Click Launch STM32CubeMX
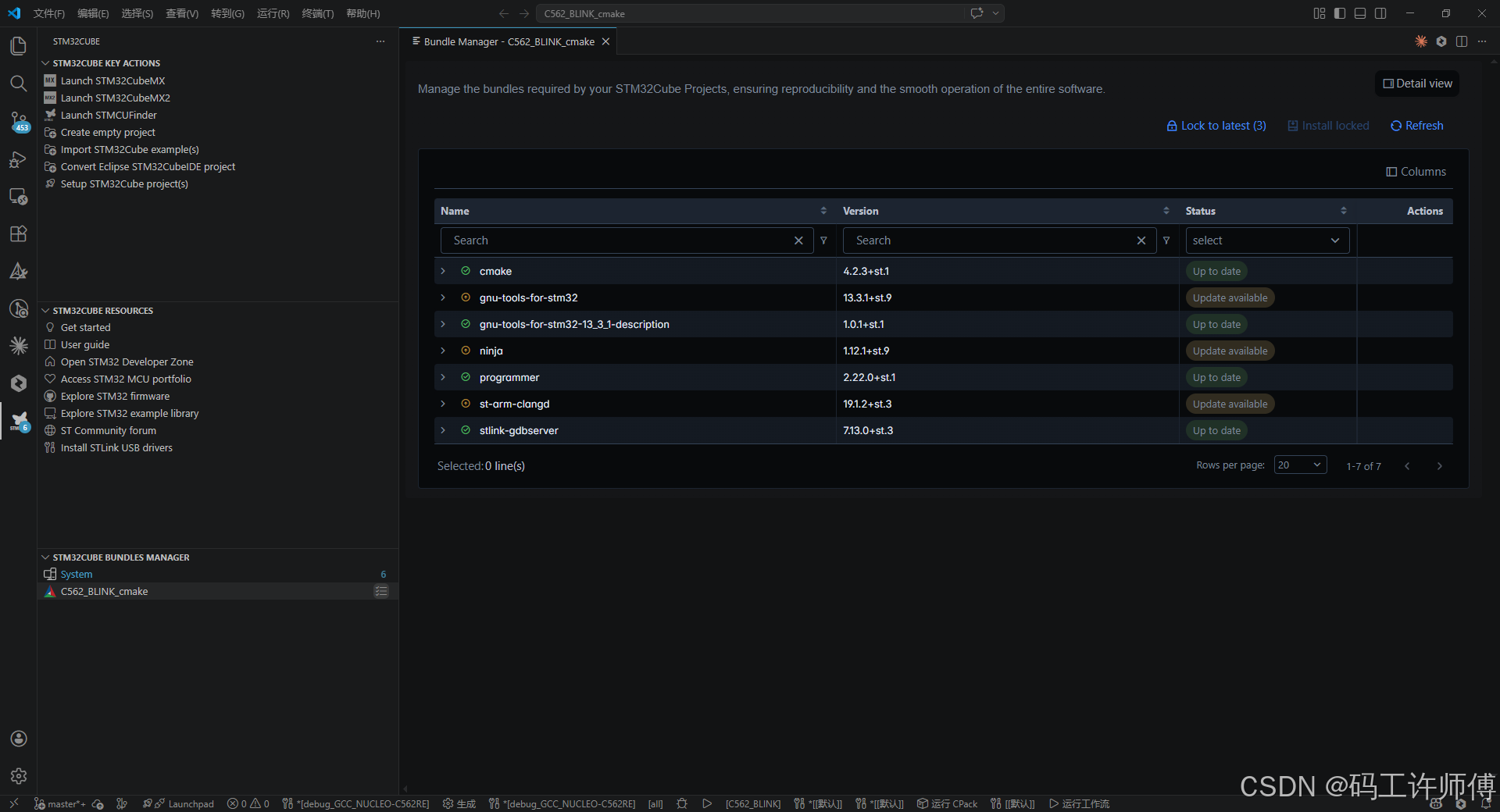Screen dimensions: 1500x812 click(x=112, y=80)
